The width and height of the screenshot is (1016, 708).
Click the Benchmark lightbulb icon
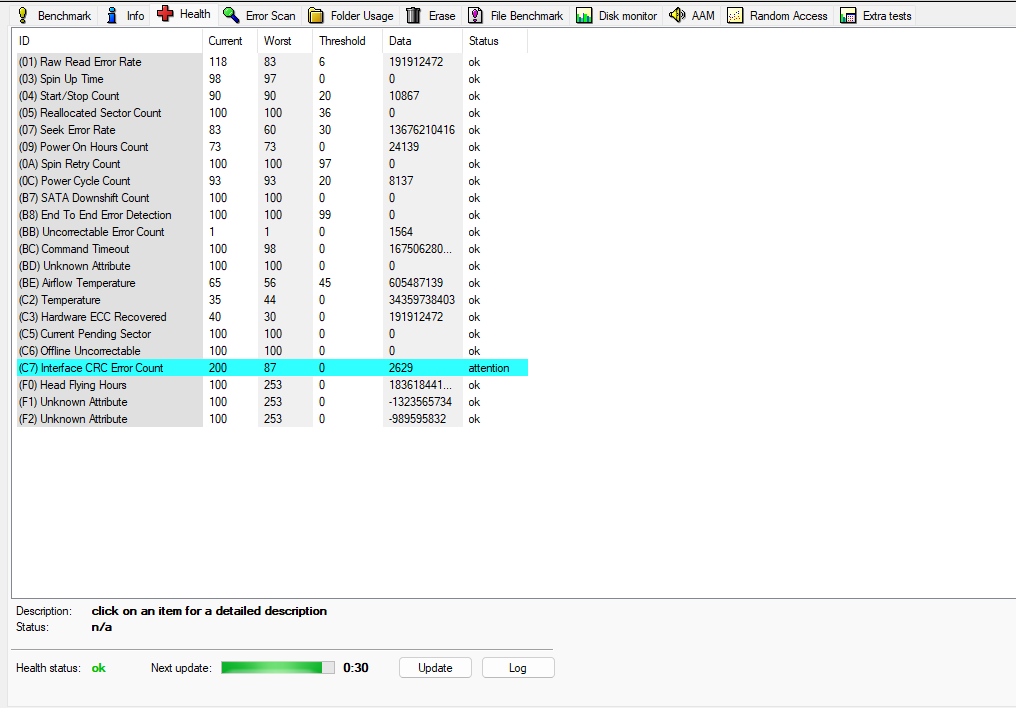pos(22,16)
